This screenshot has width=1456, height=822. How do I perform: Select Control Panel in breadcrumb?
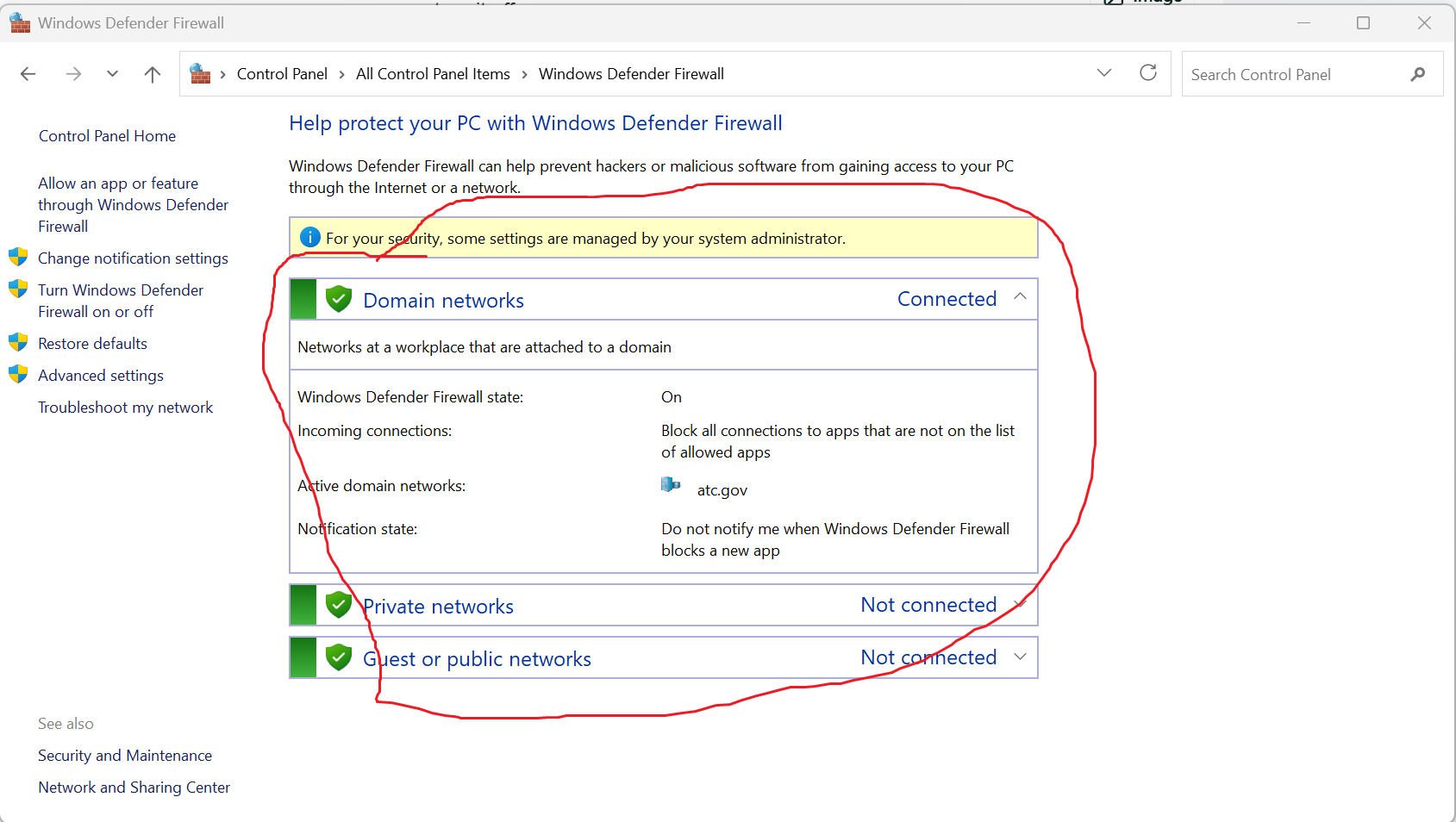pyautogui.click(x=282, y=74)
